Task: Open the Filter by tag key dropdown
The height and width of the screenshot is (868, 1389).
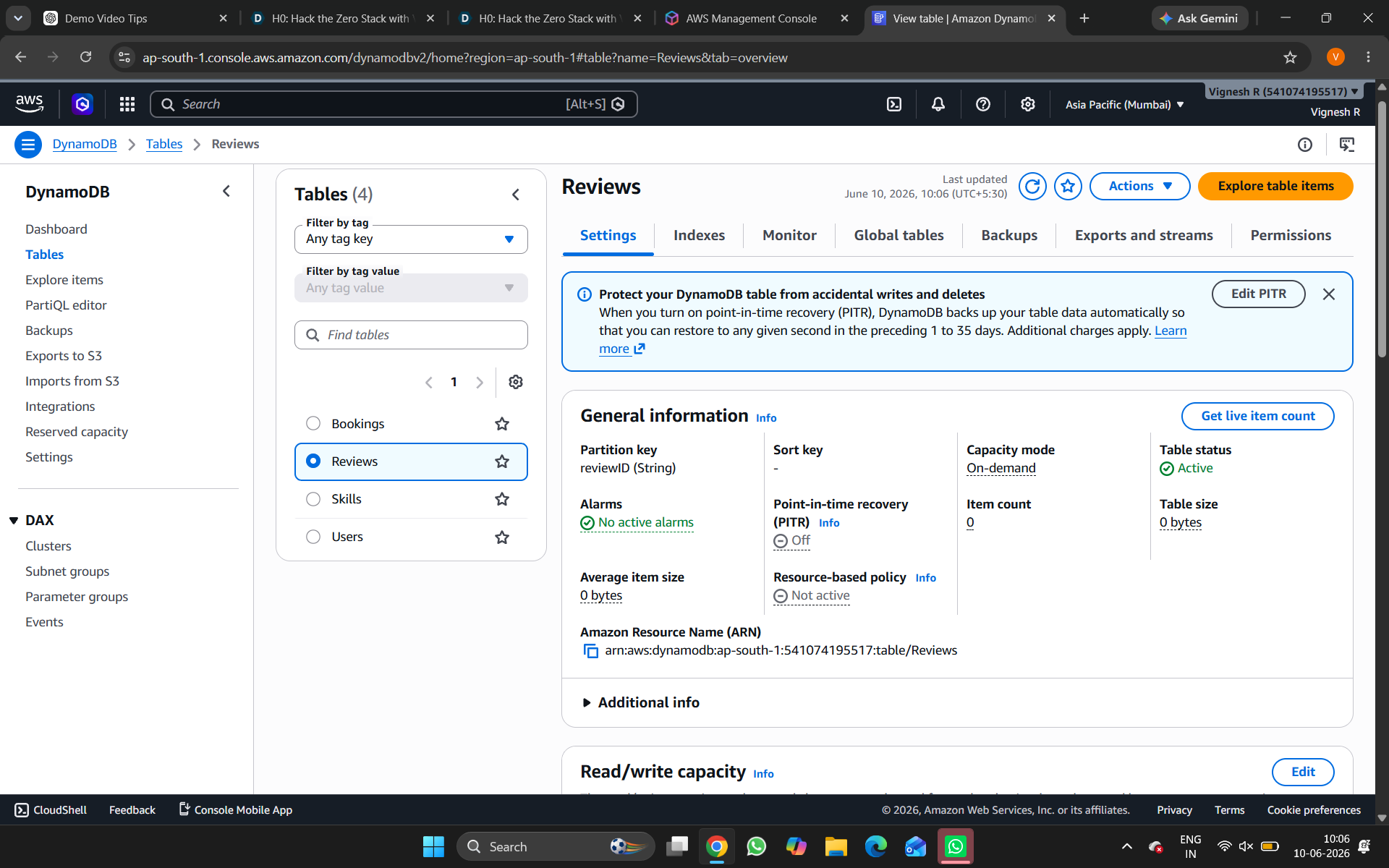Action: (x=411, y=239)
